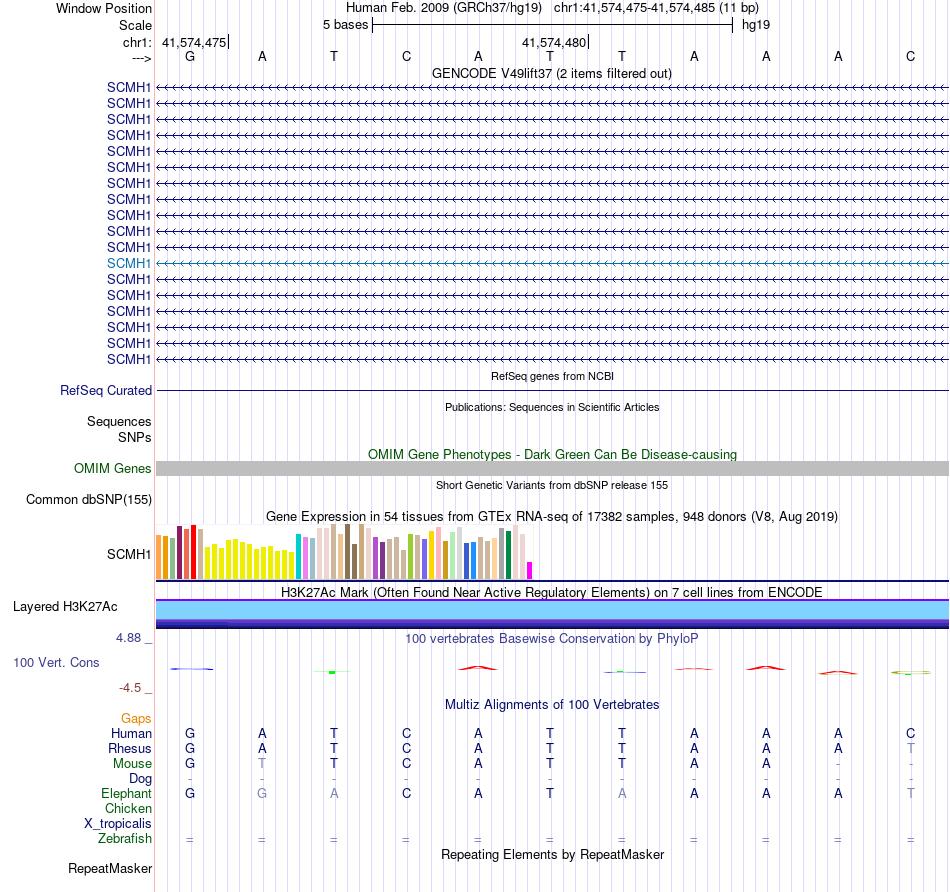
Task: Click the Dog species label
Action: [x=140, y=779]
